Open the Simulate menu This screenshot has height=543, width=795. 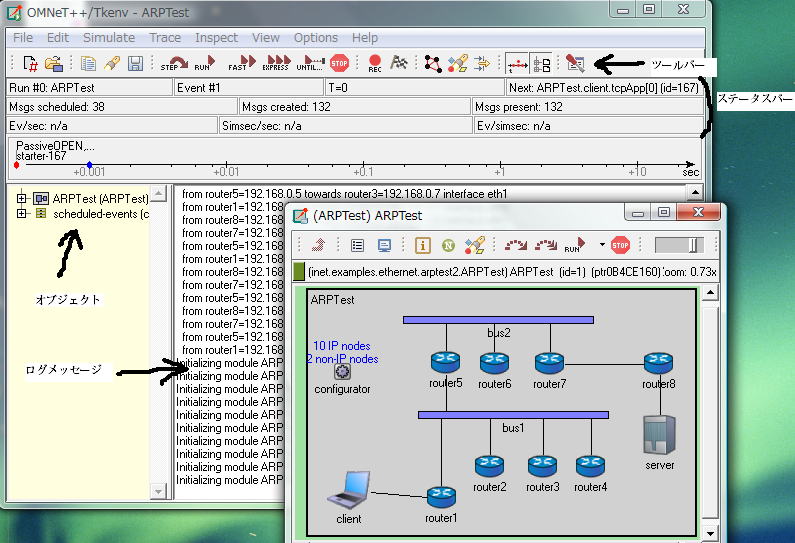point(109,38)
